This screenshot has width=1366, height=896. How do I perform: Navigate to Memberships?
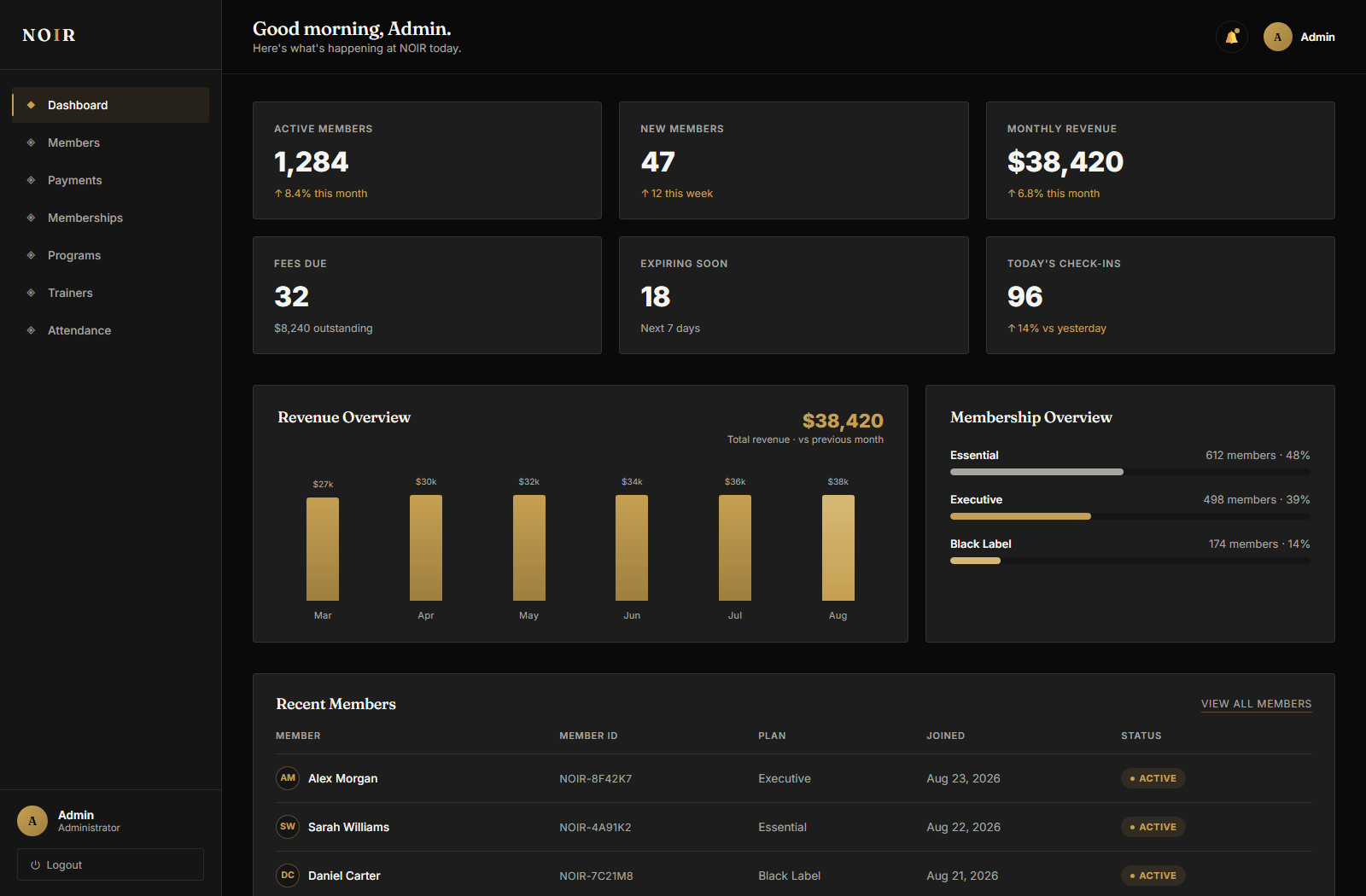111,218
